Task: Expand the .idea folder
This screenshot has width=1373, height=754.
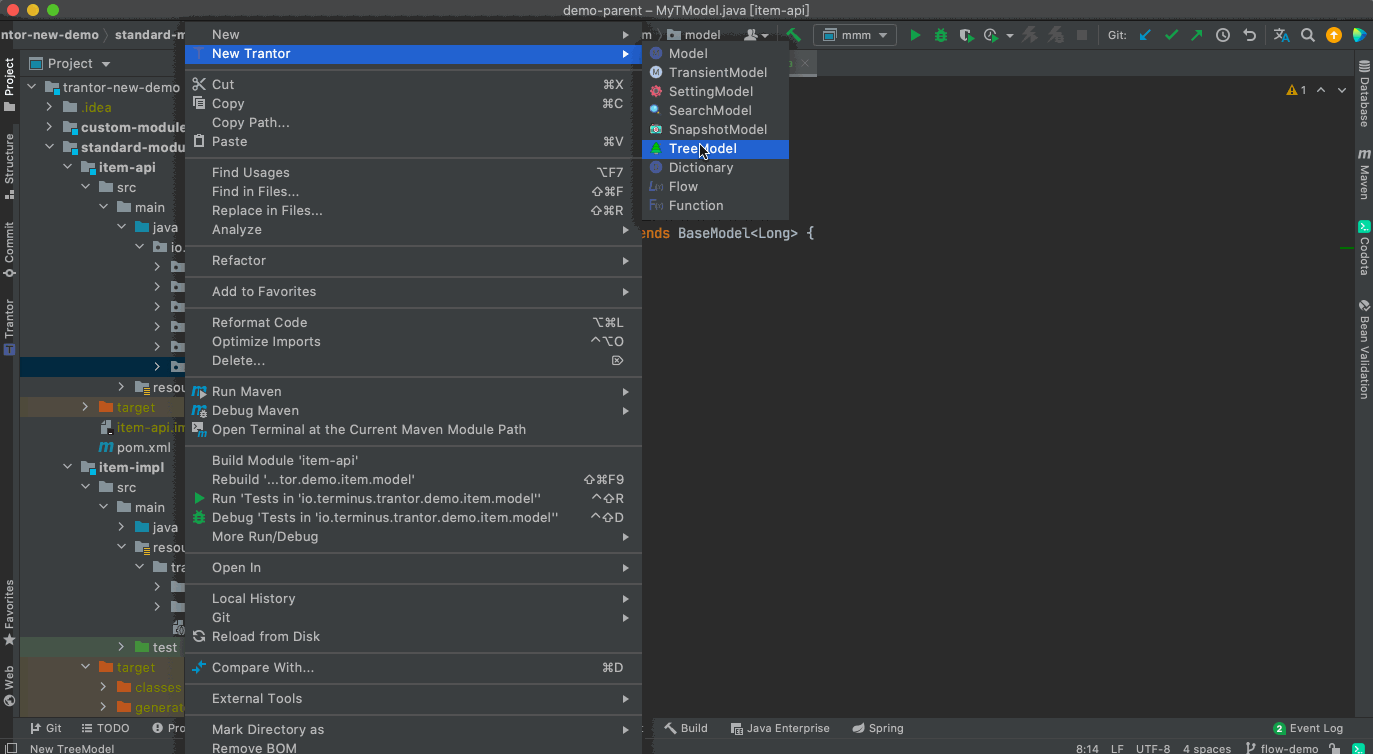Action: click(50, 107)
